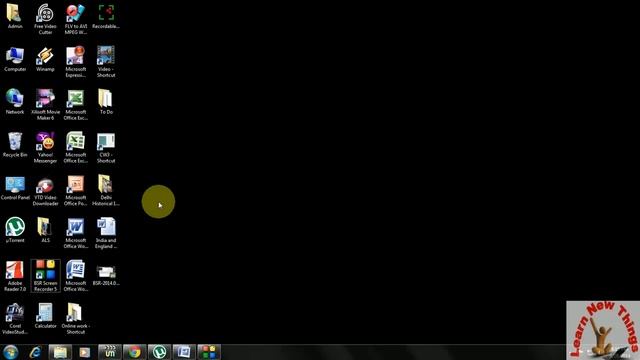Open the Calculator shortcut

[45, 316]
